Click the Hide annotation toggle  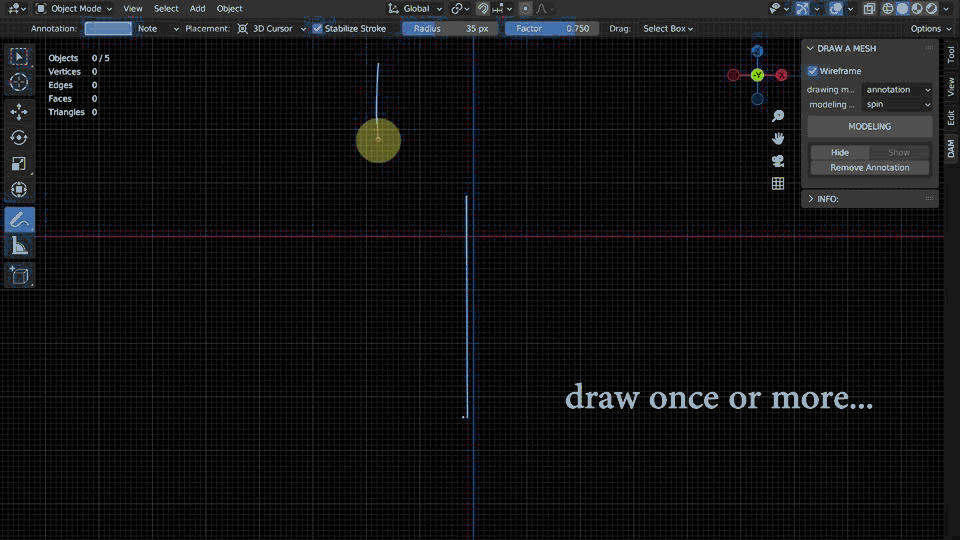pyautogui.click(x=839, y=152)
